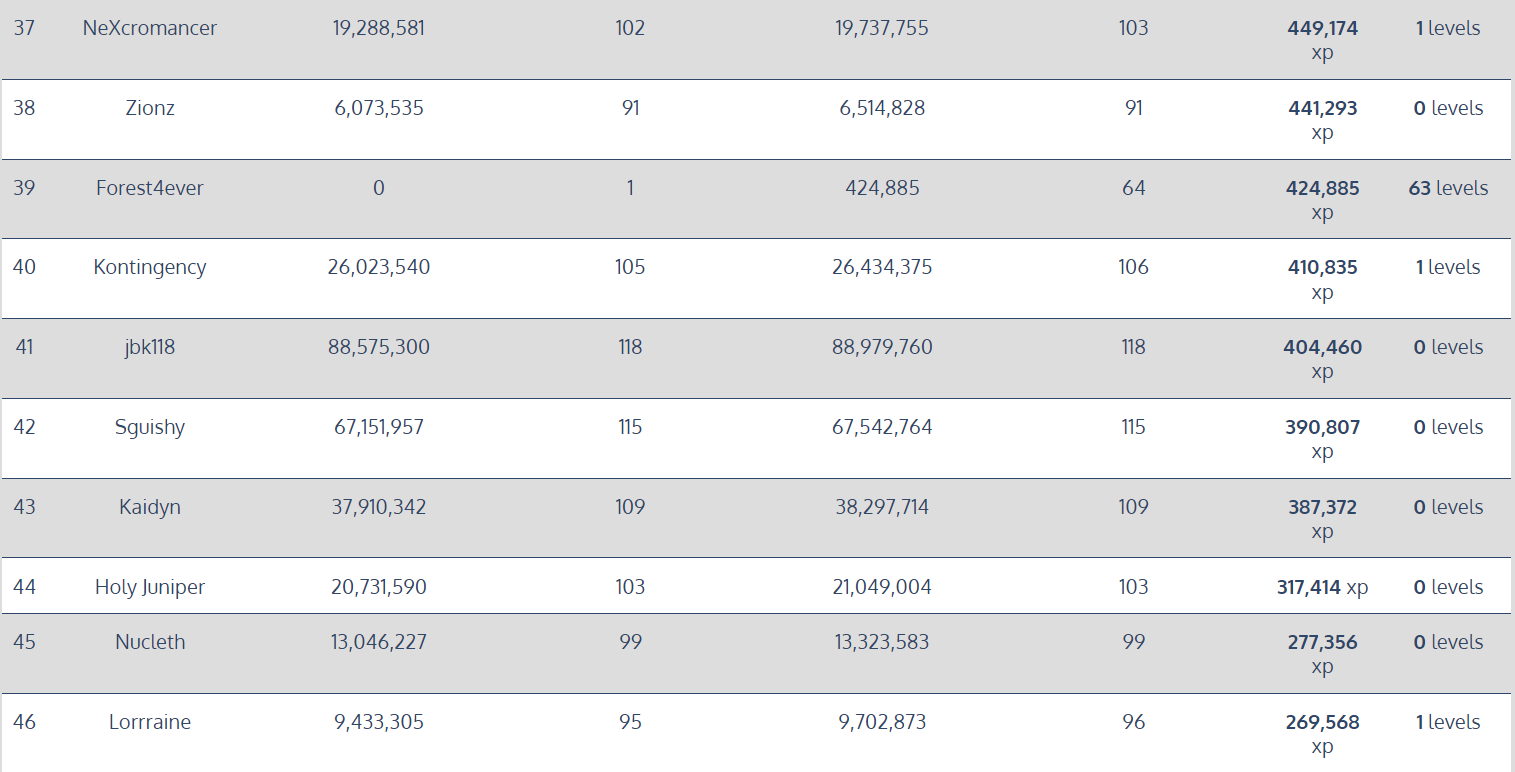This screenshot has height=772, width=1515.
Task: Select Nucleth in the rankings
Action: 150,642
